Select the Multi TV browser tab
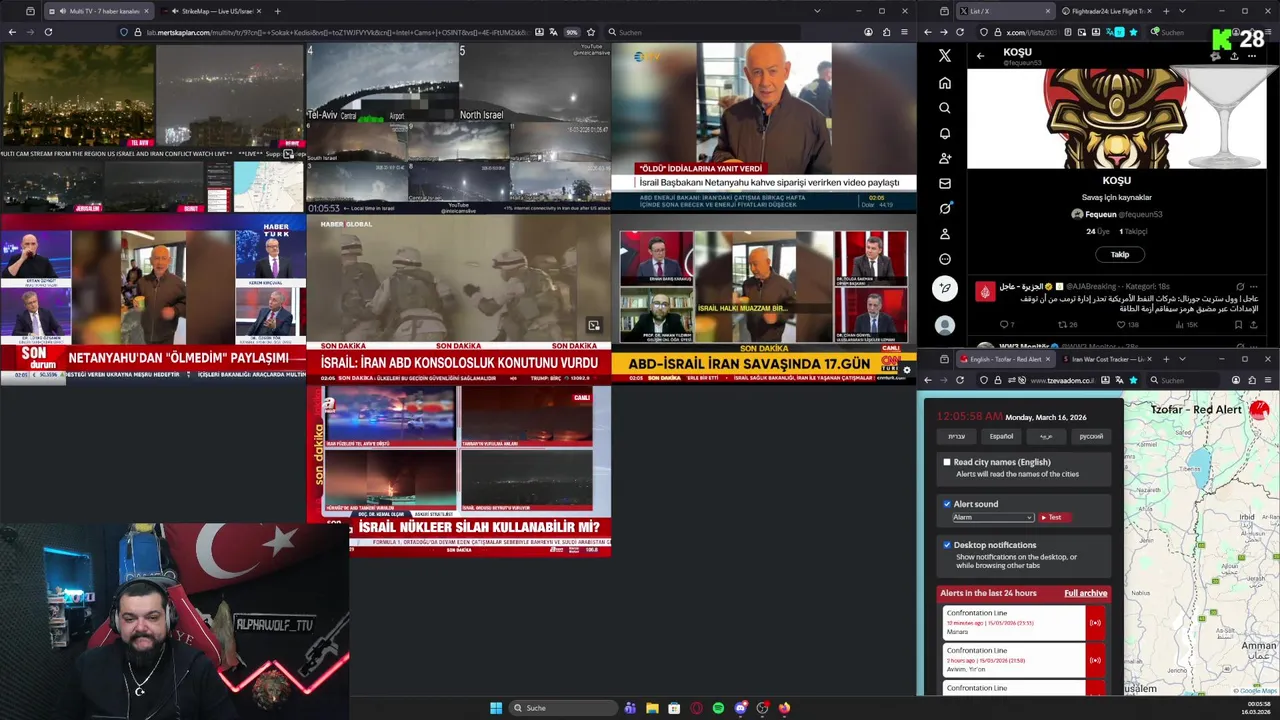The width and height of the screenshot is (1280, 720). 98,11
